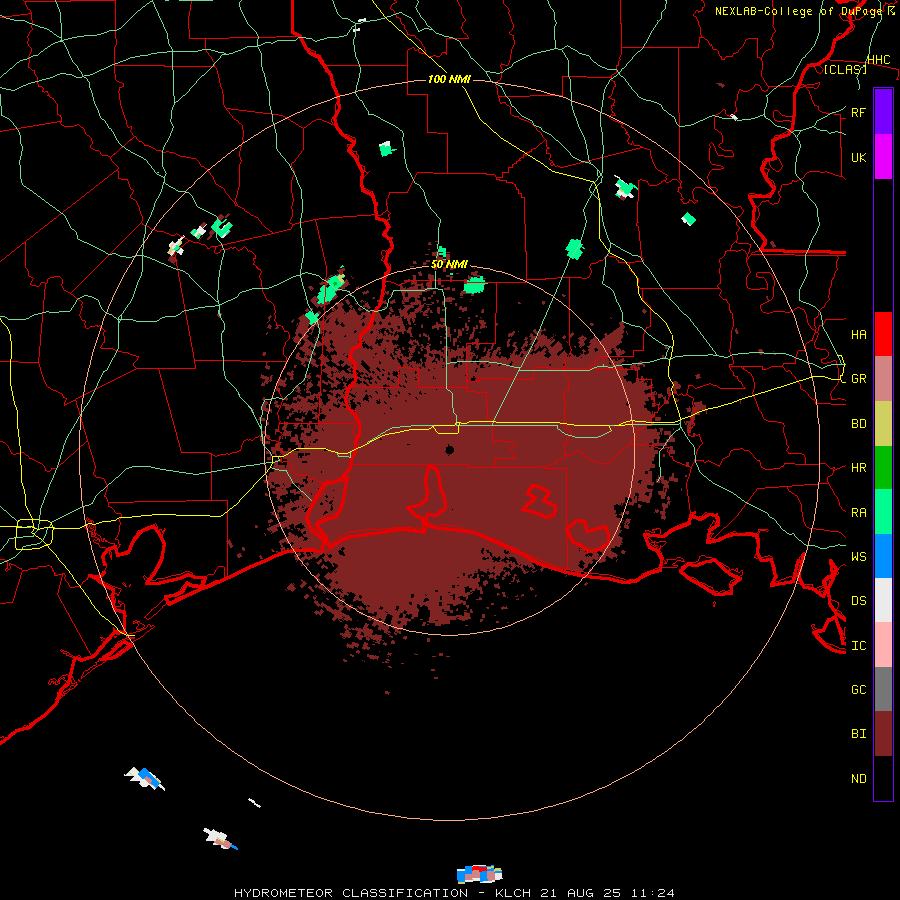Click the DS legend label
Viewport: 900px width, 900px height.
pyautogui.click(x=858, y=601)
